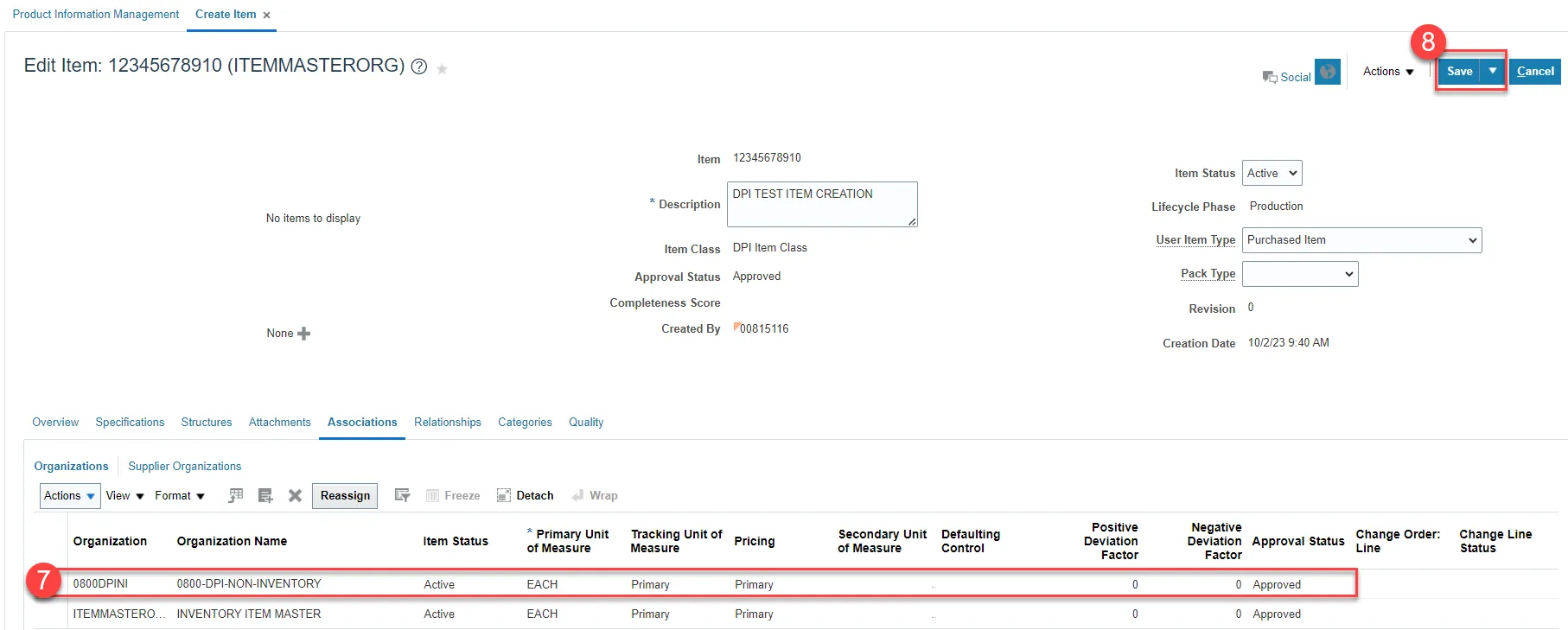
Task: Mark item as favorite with star icon
Action: click(x=442, y=69)
